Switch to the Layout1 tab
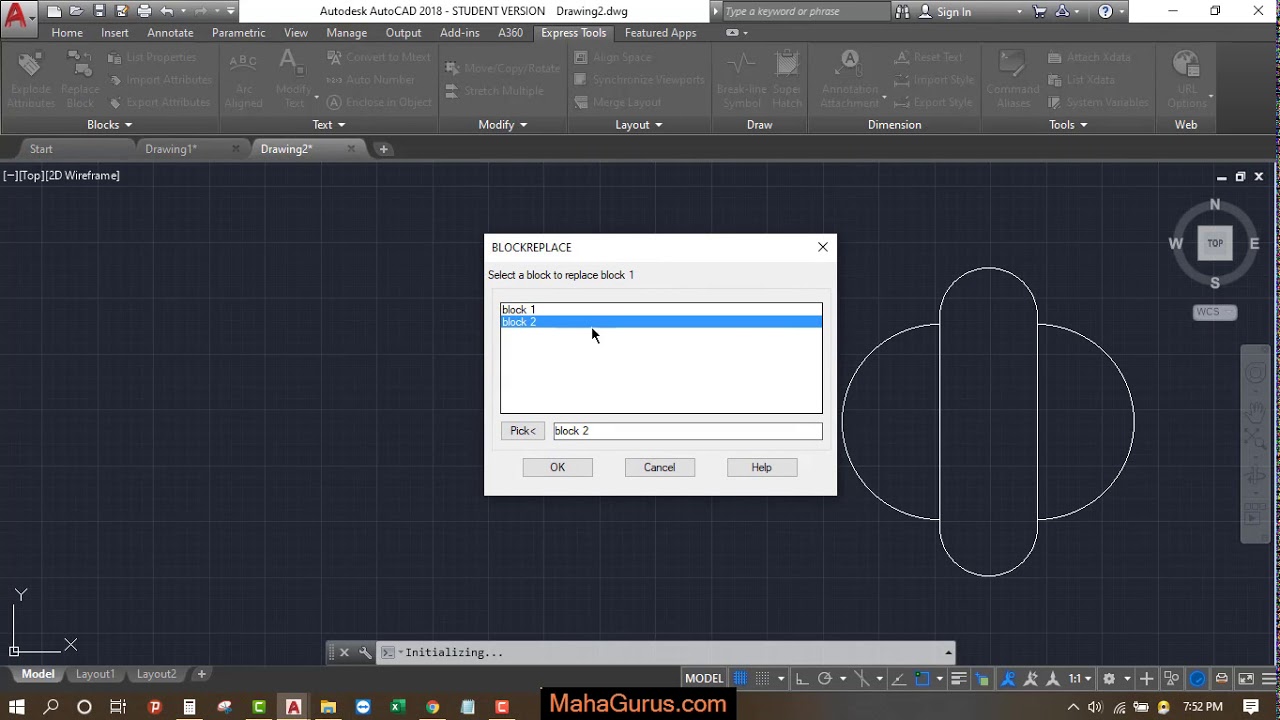This screenshot has height=720, width=1280. (x=95, y=674)
